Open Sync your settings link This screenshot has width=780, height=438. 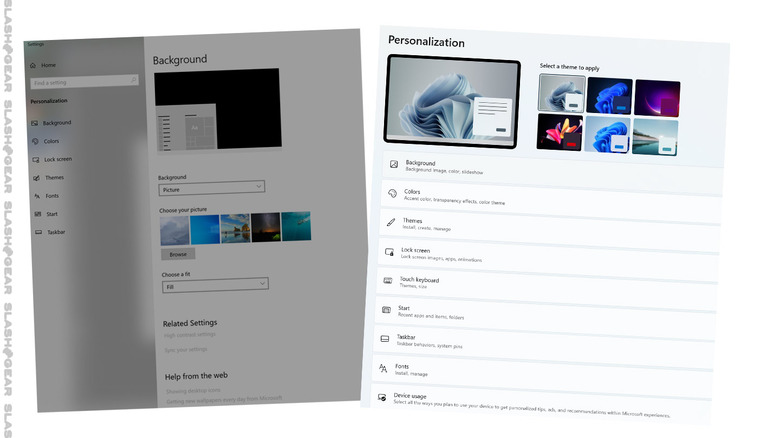click(x=186, y=350)
